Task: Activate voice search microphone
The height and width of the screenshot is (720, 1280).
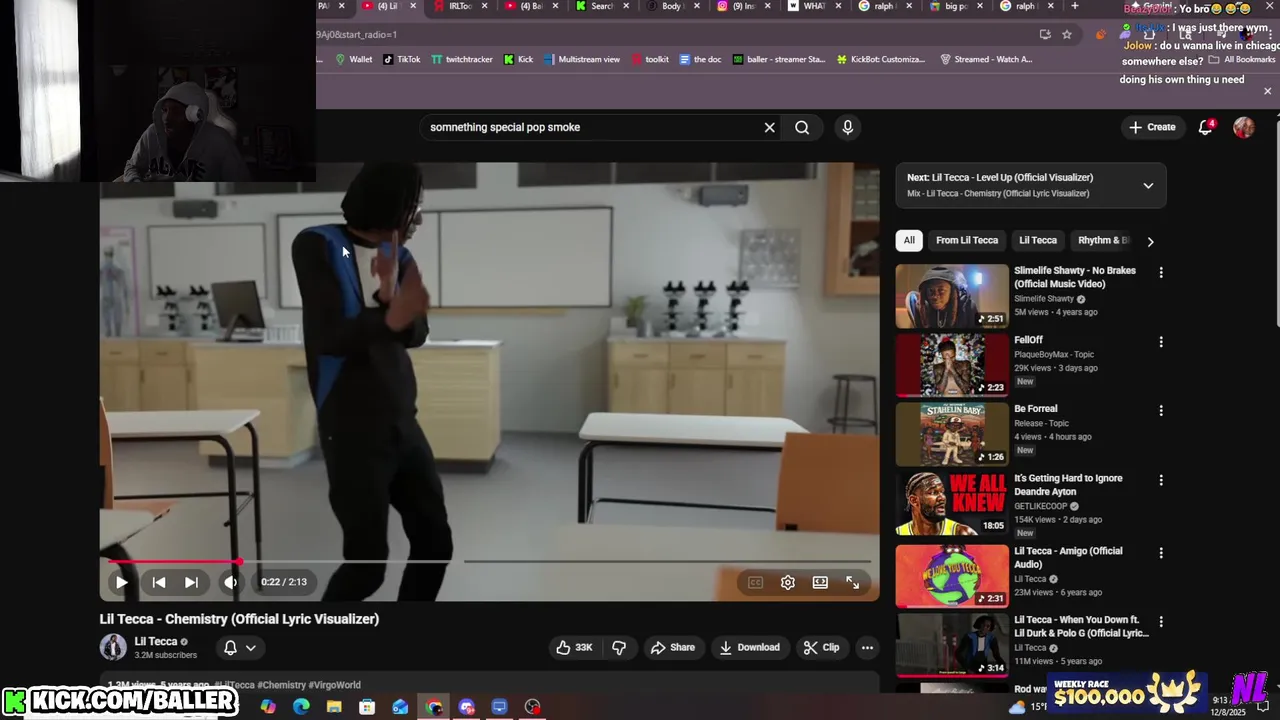Action: 847,127
